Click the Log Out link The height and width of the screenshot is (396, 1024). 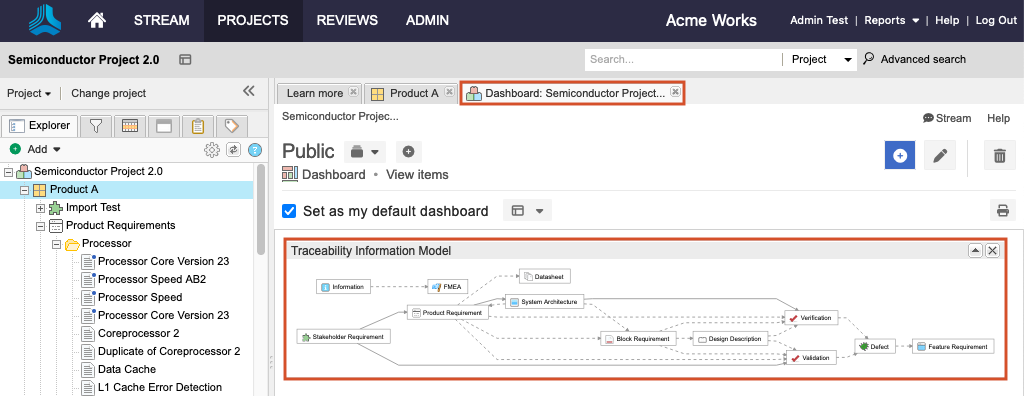point(996,20)
